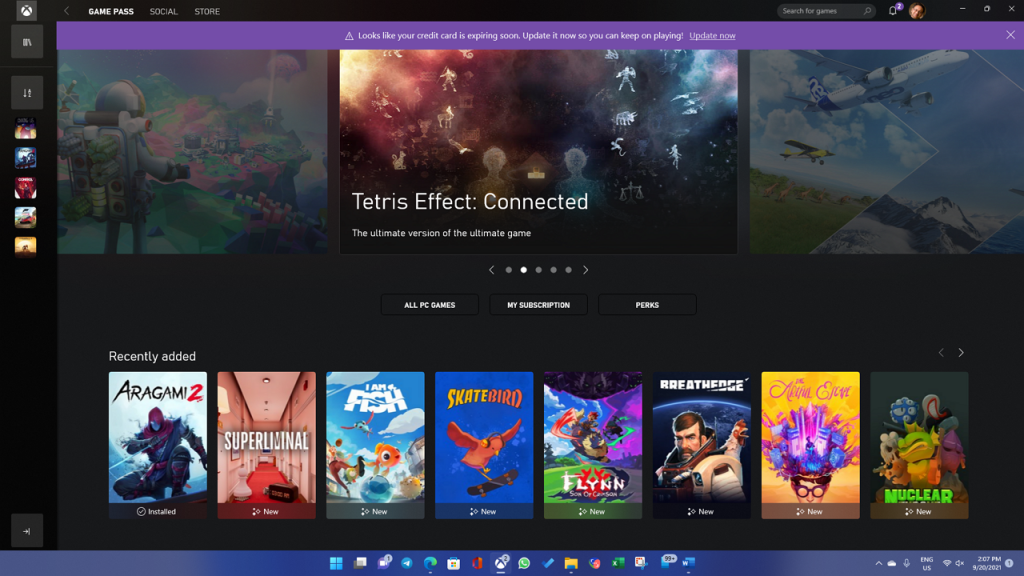Select your profile avatar in the top bar
Image resolution: width=1024 pixels, height=576 pixels.
(x=919, y=11)
